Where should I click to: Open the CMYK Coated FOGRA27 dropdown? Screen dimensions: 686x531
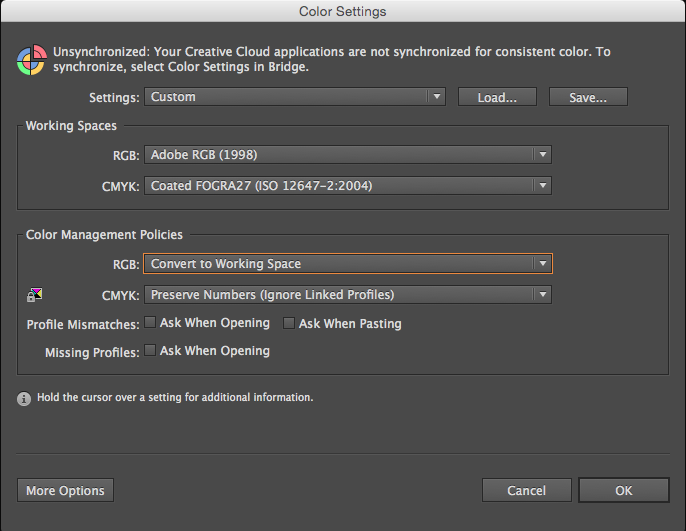click(x=348, y=186)
